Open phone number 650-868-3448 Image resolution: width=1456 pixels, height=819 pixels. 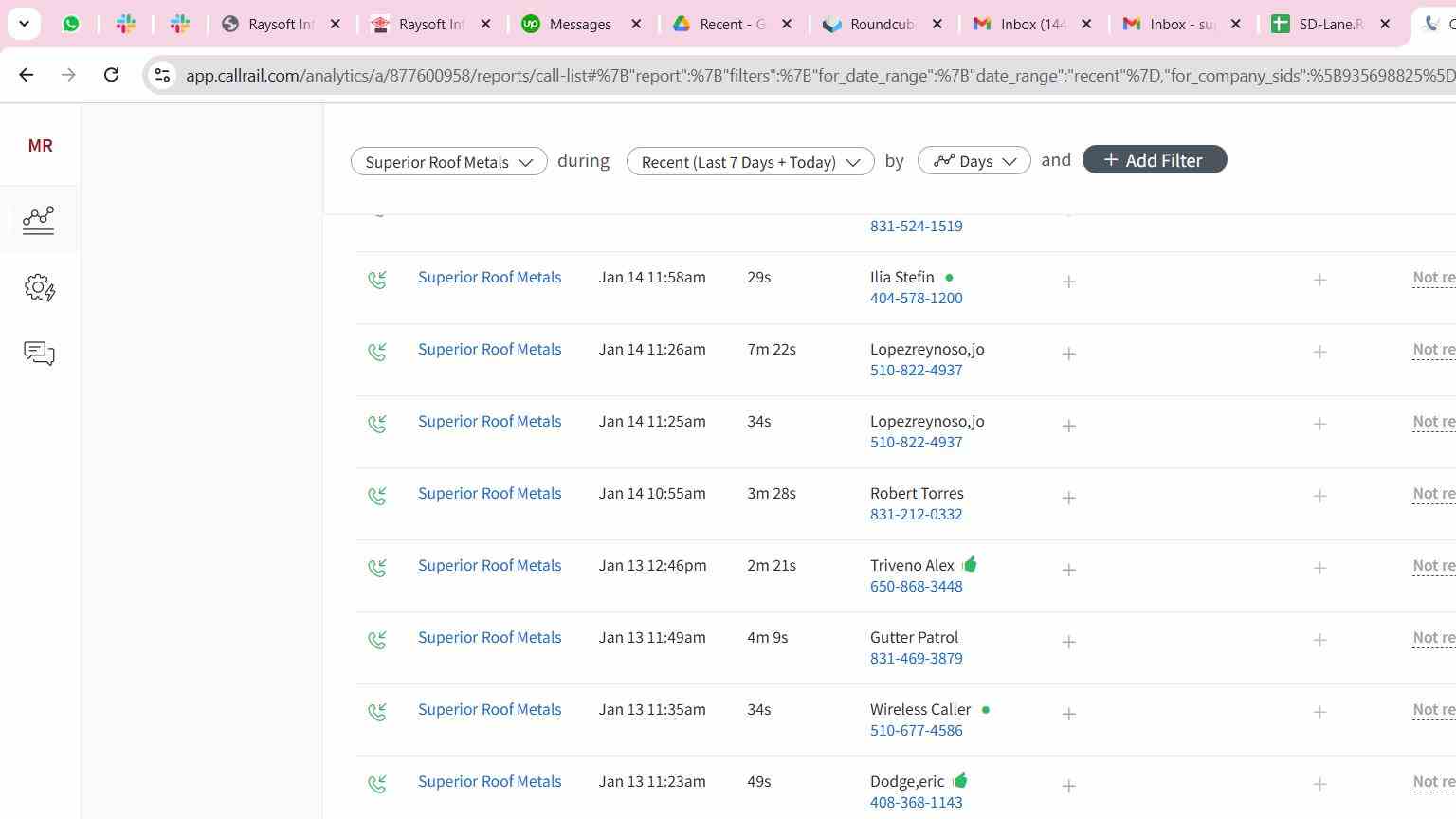tap(916, 586)
